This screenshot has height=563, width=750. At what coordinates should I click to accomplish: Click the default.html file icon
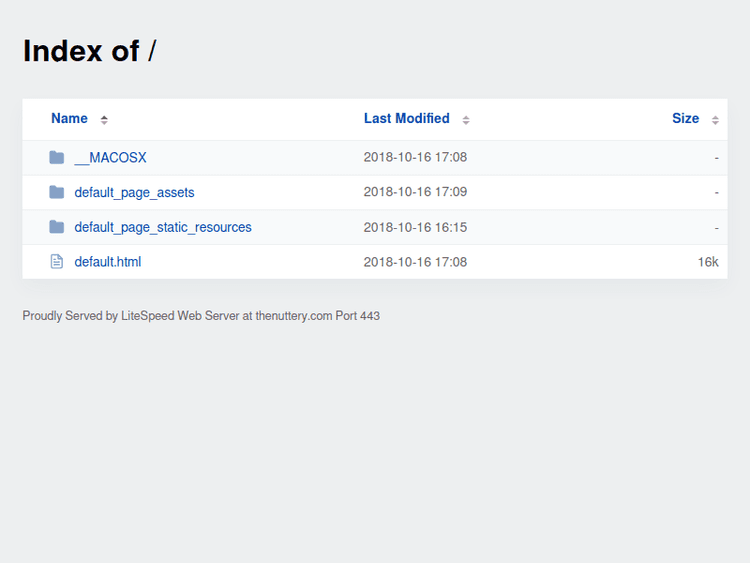click(x=57, y=262)
